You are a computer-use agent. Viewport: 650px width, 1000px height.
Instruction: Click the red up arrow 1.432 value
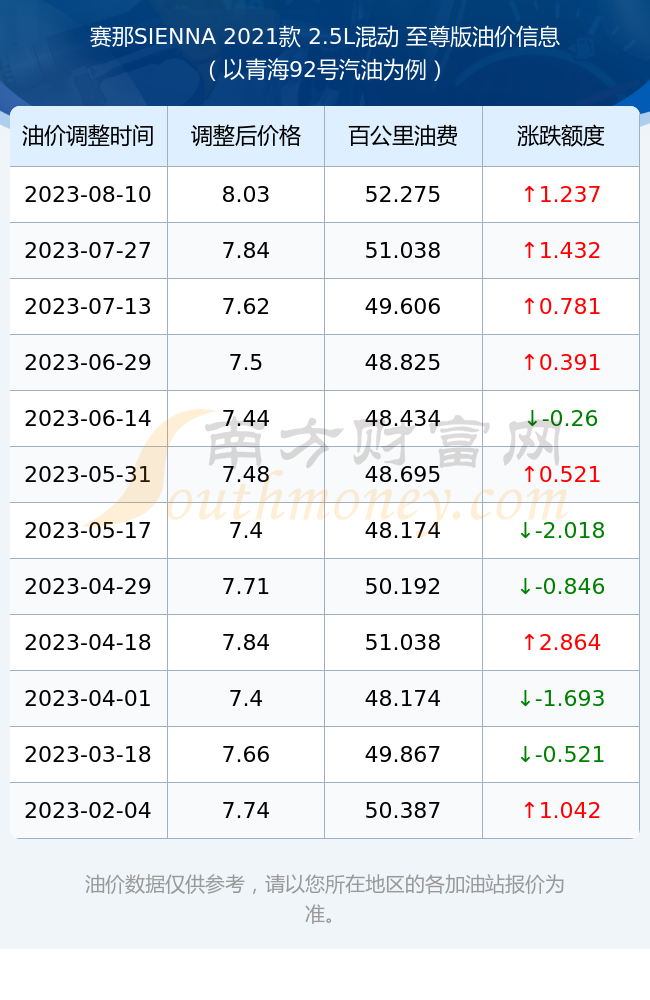[561, 251]
